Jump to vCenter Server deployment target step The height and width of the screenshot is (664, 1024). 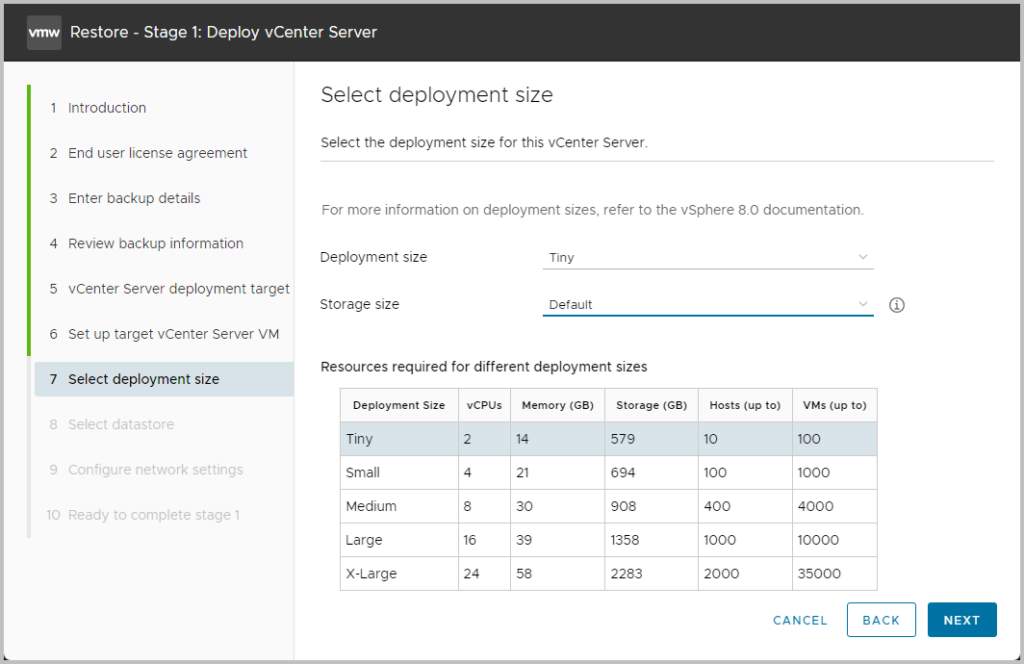point(178,289)
